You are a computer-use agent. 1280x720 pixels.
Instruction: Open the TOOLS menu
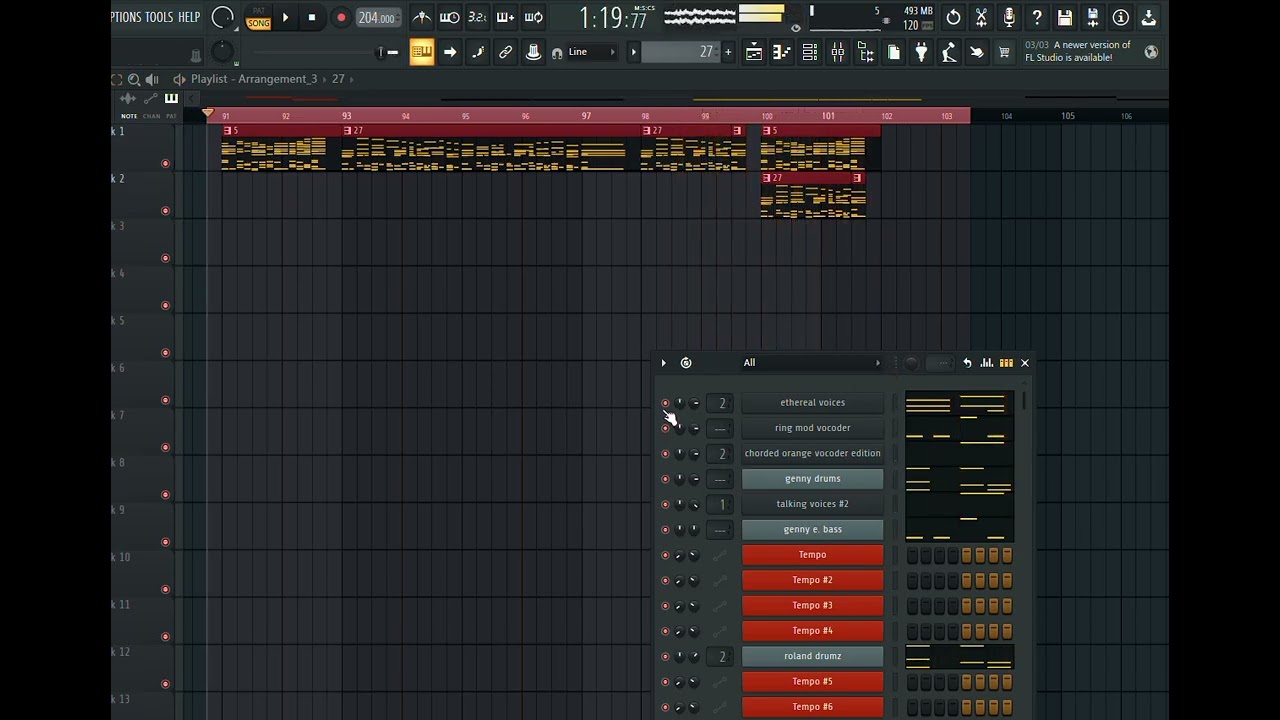coord(159,17)
